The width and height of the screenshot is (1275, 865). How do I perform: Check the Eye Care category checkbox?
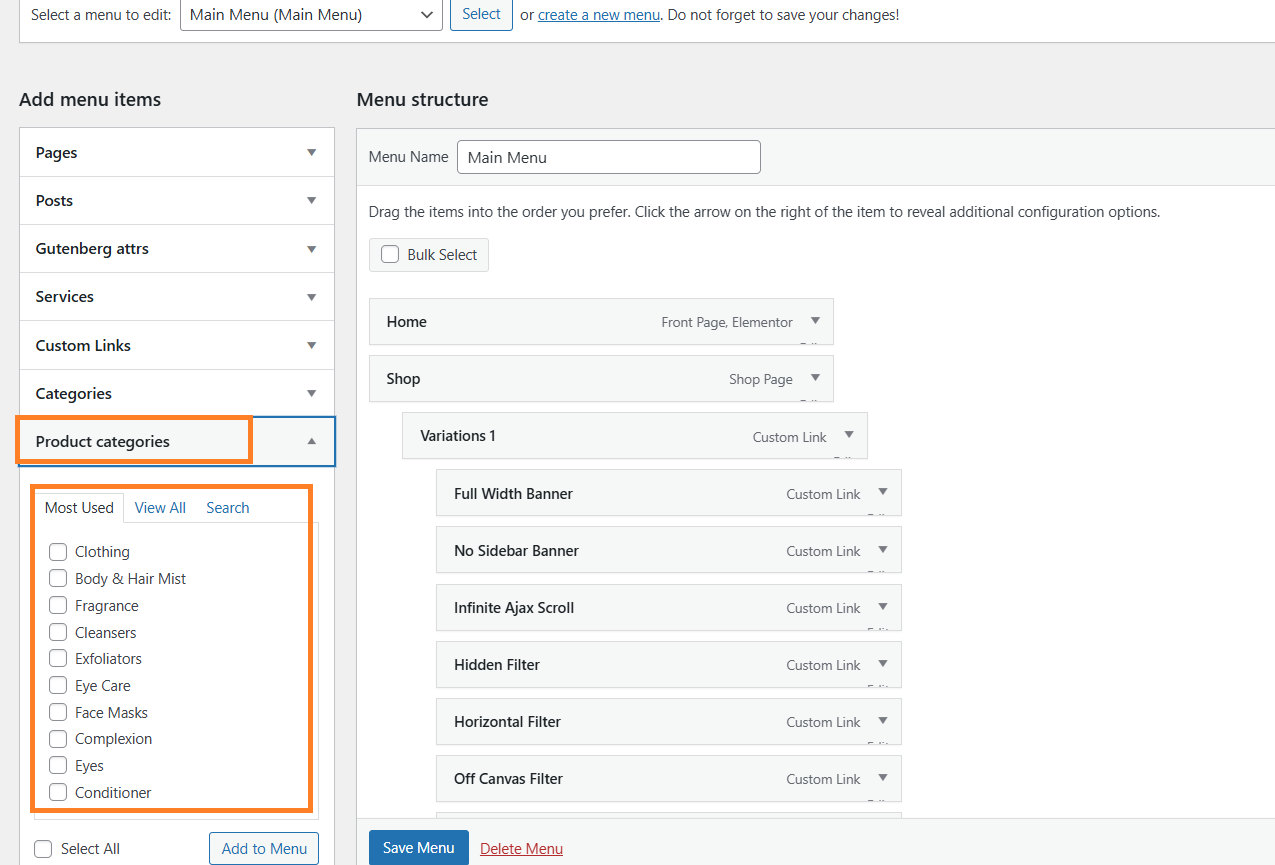[x=58, y=686]
